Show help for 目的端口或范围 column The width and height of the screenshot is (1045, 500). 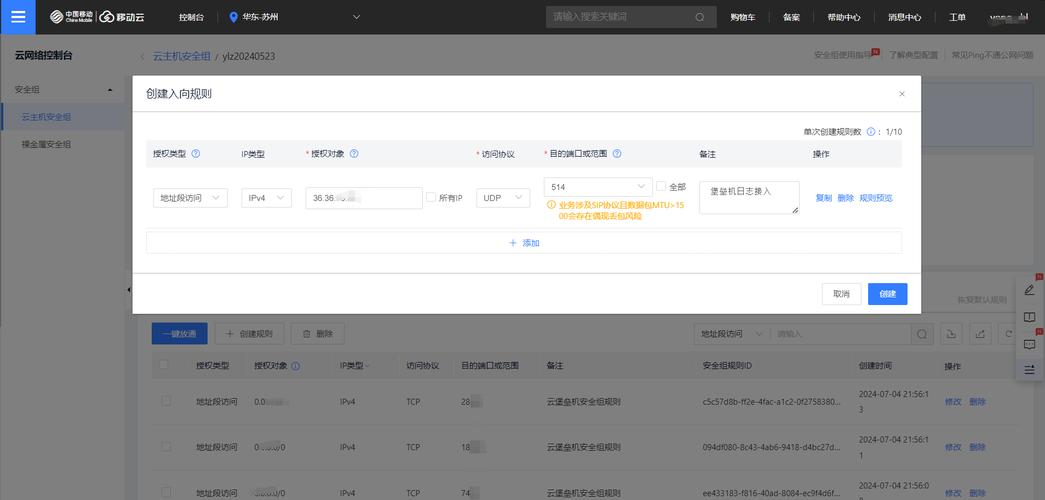pyautogui.click(x=617, y=153)
